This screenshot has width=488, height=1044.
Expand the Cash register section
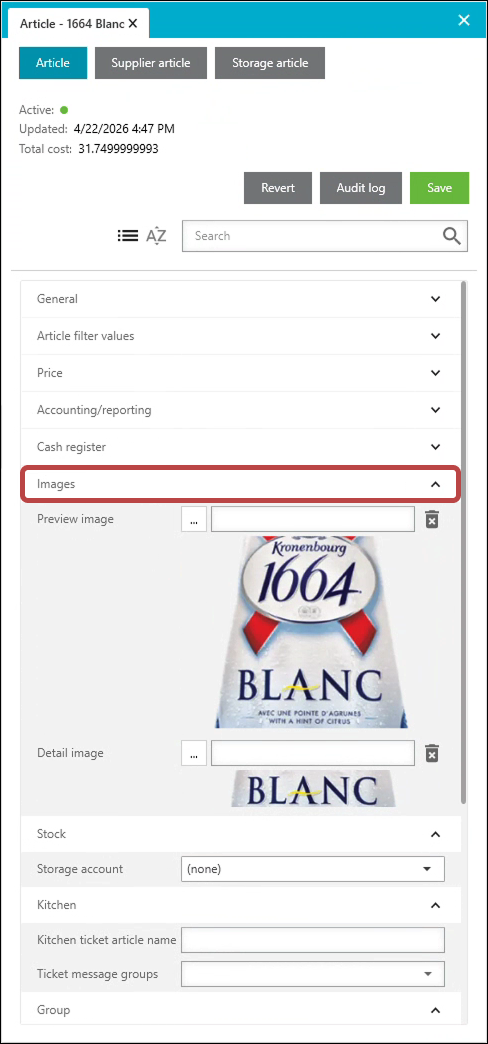[240, 447]
